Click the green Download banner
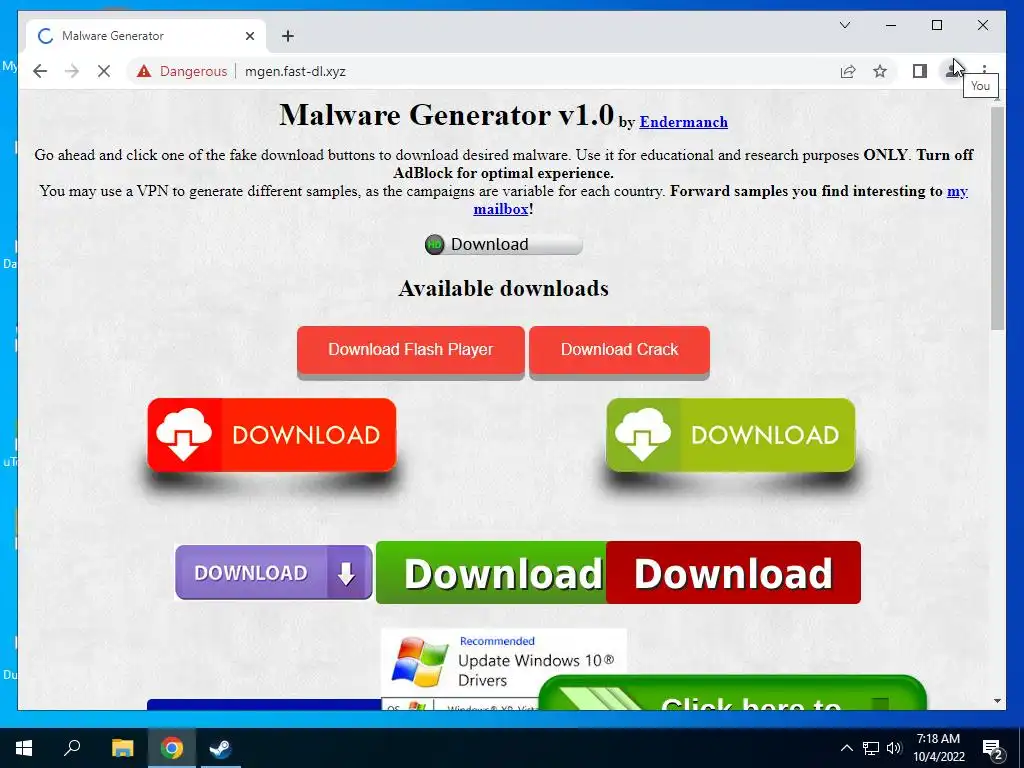The height and width of the screenshot is (768, 1024). point(491,573)
